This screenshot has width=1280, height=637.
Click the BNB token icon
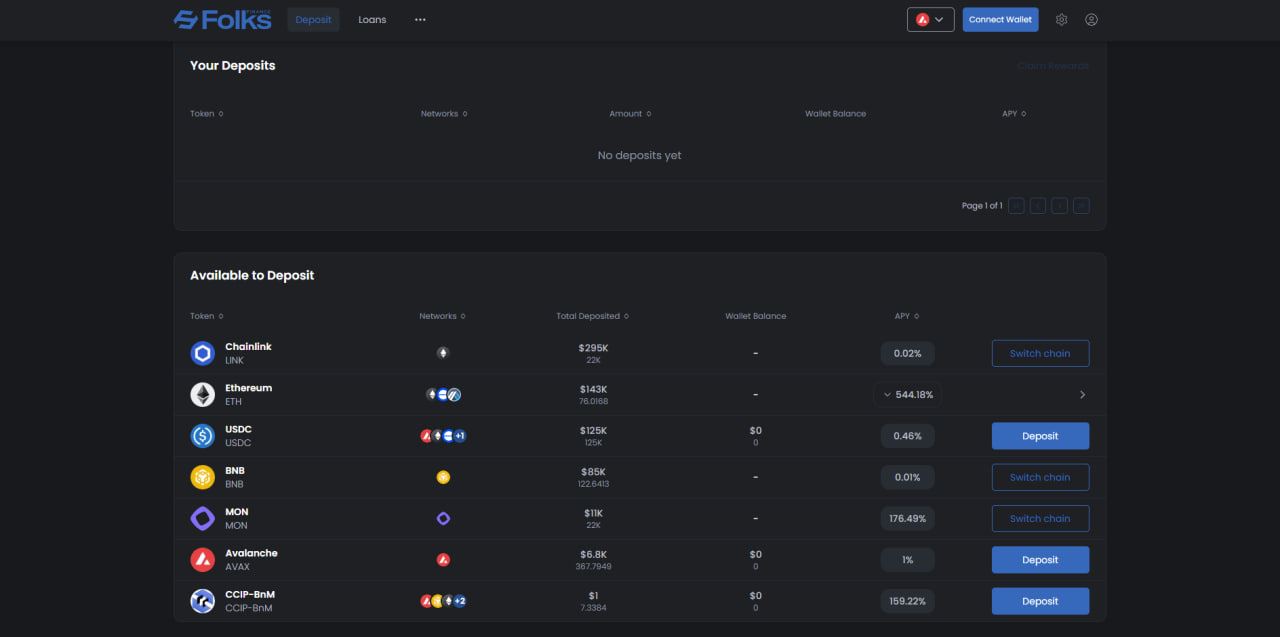click(203, 477)
